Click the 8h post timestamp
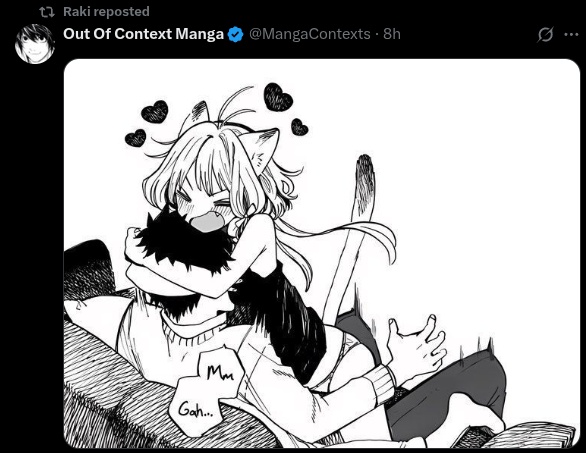The width and height of the screenshot is (586, 453). 392,34
